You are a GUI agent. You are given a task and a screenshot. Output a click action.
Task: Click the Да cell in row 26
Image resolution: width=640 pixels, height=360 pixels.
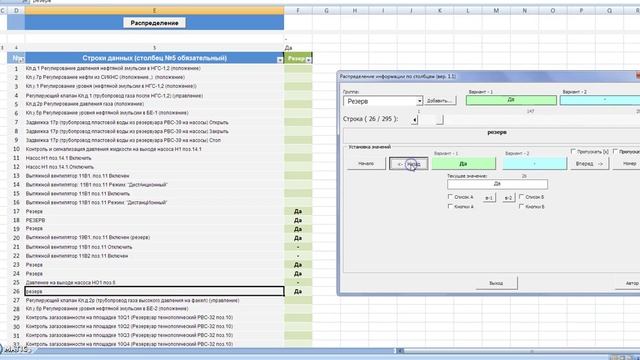tap(298, 291)
